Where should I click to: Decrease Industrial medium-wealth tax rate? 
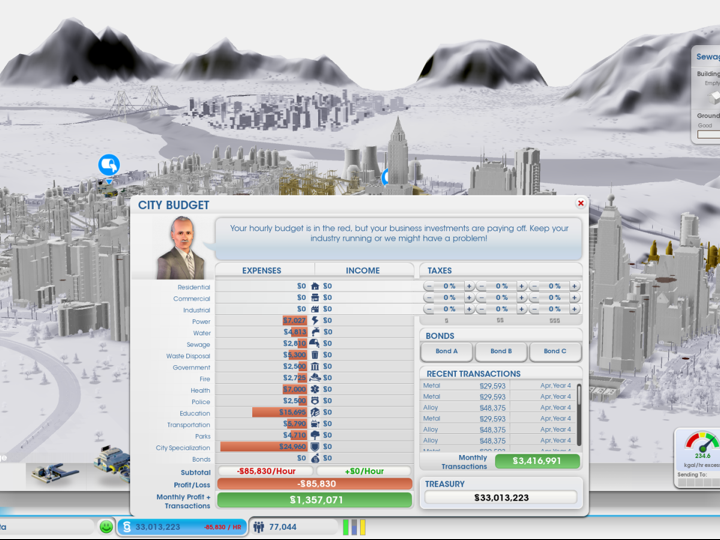[481, 309]
